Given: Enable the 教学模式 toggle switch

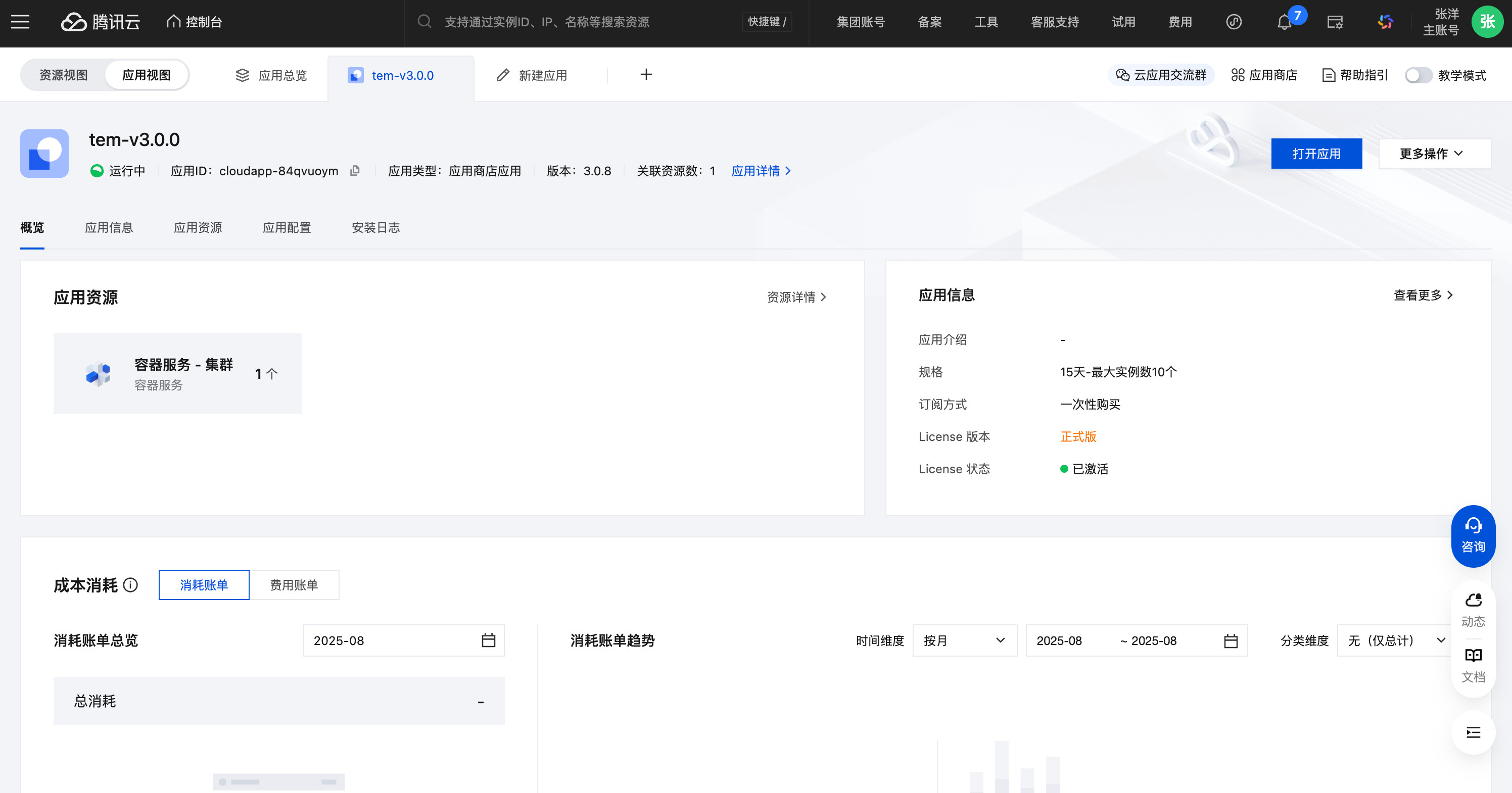Looking at the screenshot, I should (x=1417, y=75).
